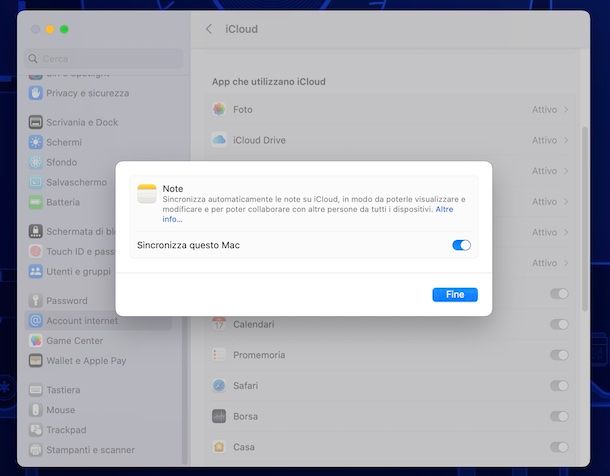
Task: Click the Attivo status in Foto row
Action: [x=544, y=110]
